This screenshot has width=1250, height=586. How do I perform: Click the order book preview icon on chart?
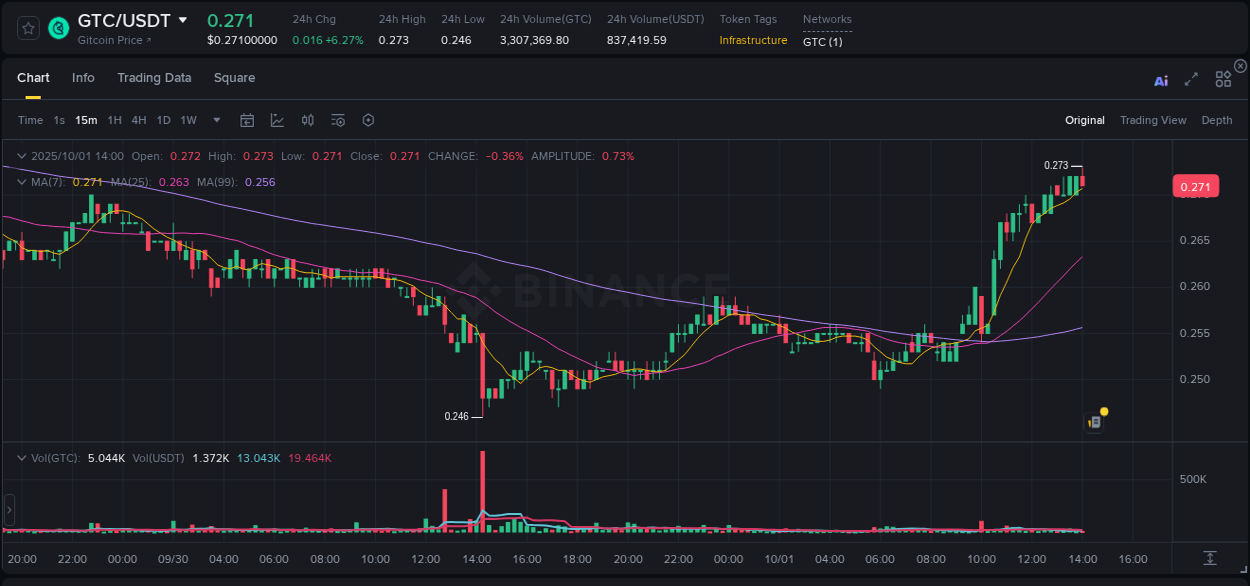click(x=1093, y=421)
